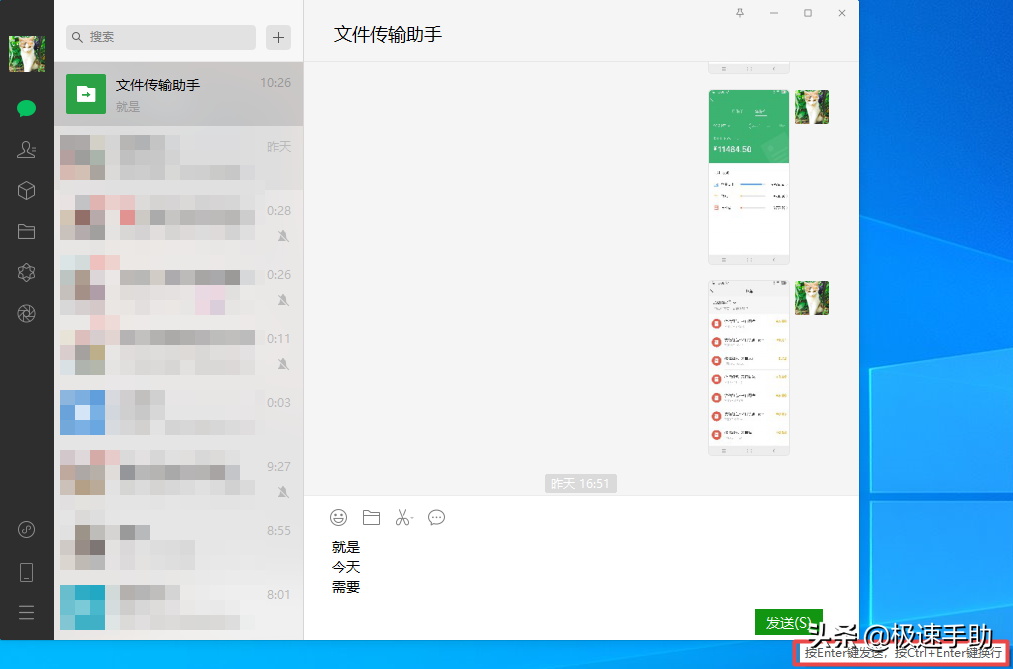The height and width of the screenshot is (669, 1013).
Task: Maximize the WeChat window
Action: (808, 13)
